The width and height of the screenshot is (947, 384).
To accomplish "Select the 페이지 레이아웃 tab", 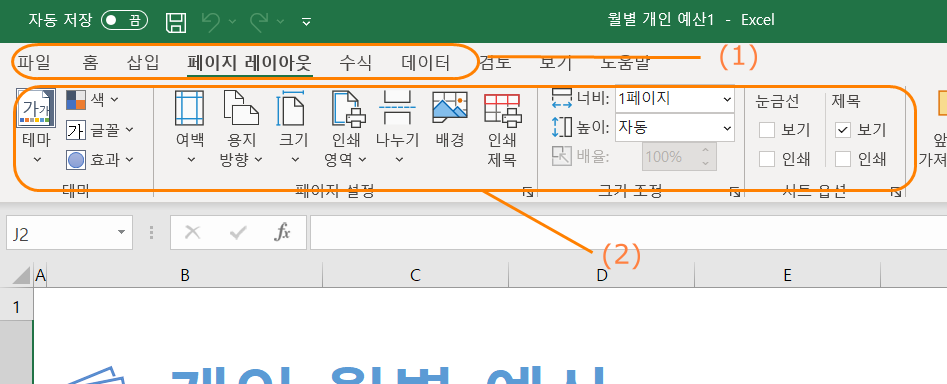I will click(x=249, y=62).
